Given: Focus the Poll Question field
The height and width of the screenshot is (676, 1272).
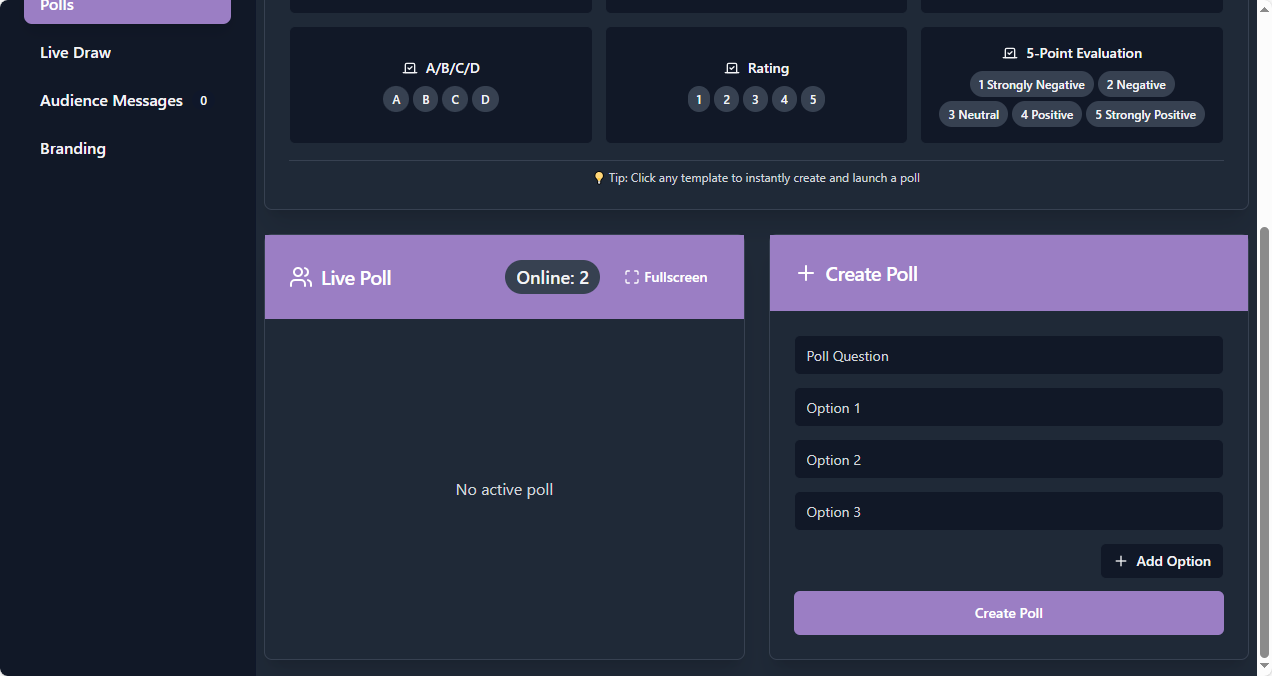Looking at the screenshot, I should pos(1009,356).
